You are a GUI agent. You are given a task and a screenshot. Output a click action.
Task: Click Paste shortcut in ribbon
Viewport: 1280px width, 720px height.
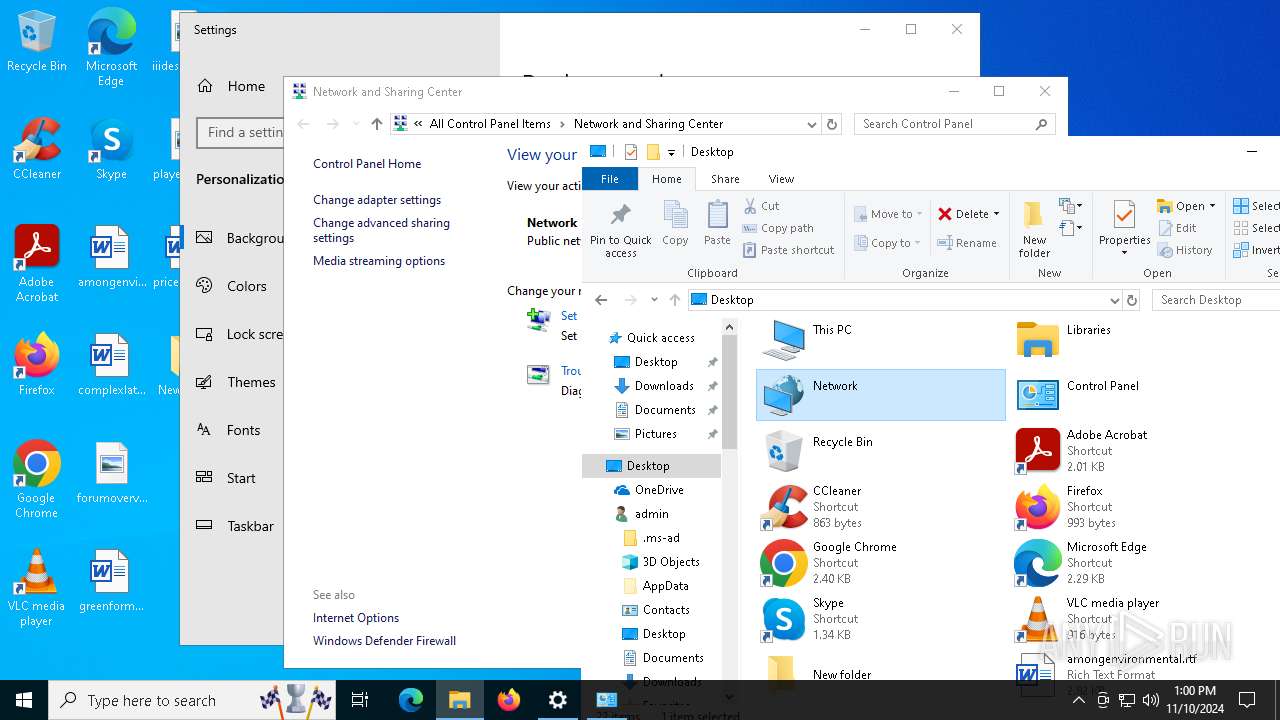[788, 250]
